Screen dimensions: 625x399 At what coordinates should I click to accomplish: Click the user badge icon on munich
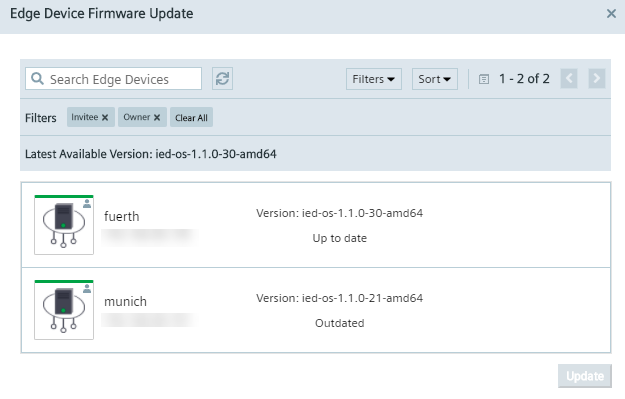[87, 289]
